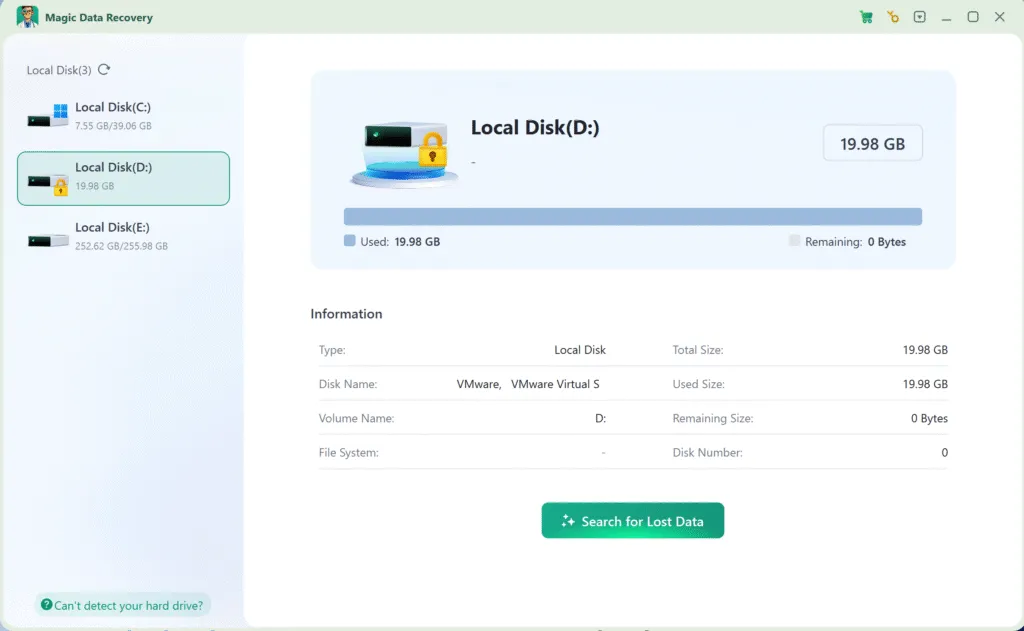Open the dropdown arrow menu in title bar
This screenshot has width=1024, height=631.
coord(920,17)
